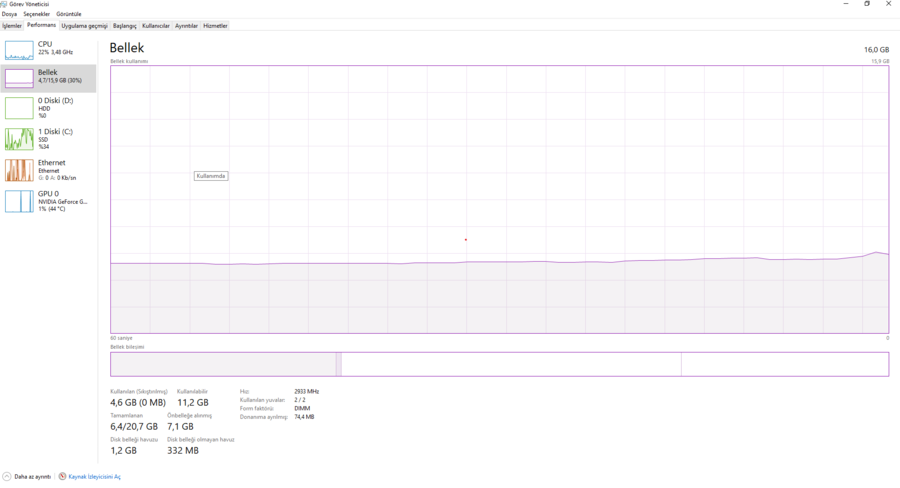This screenshot has width=900, height=488.
Task: Click the 74,4 MB hardware reserved value
Action: coord(304,417)
